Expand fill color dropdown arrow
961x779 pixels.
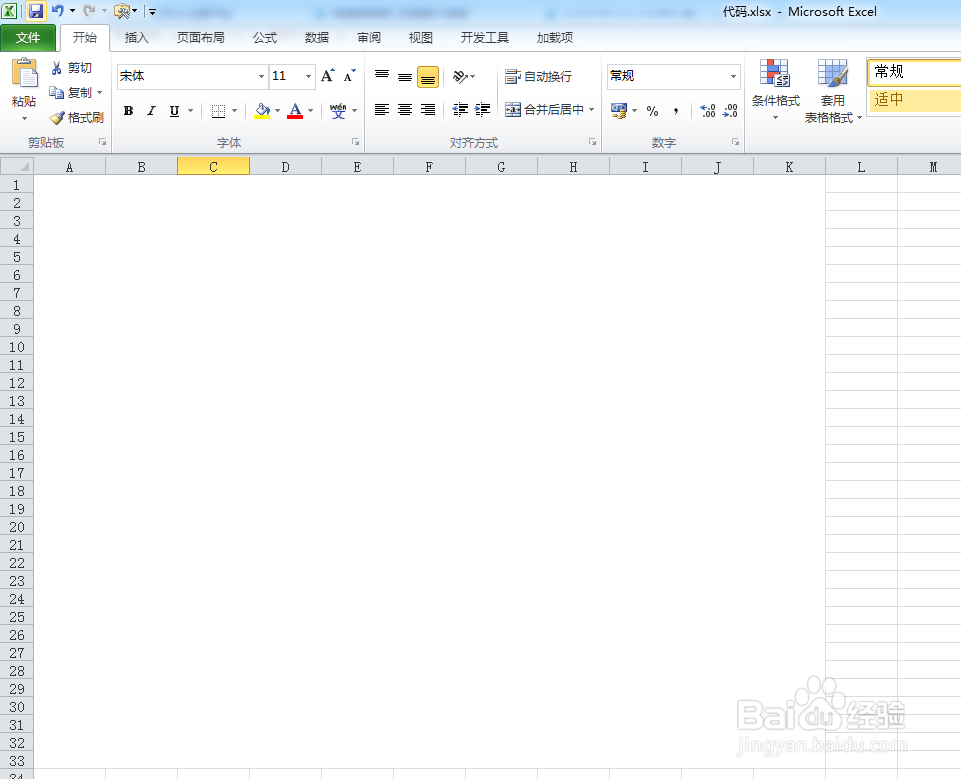(x=278, y=111)
